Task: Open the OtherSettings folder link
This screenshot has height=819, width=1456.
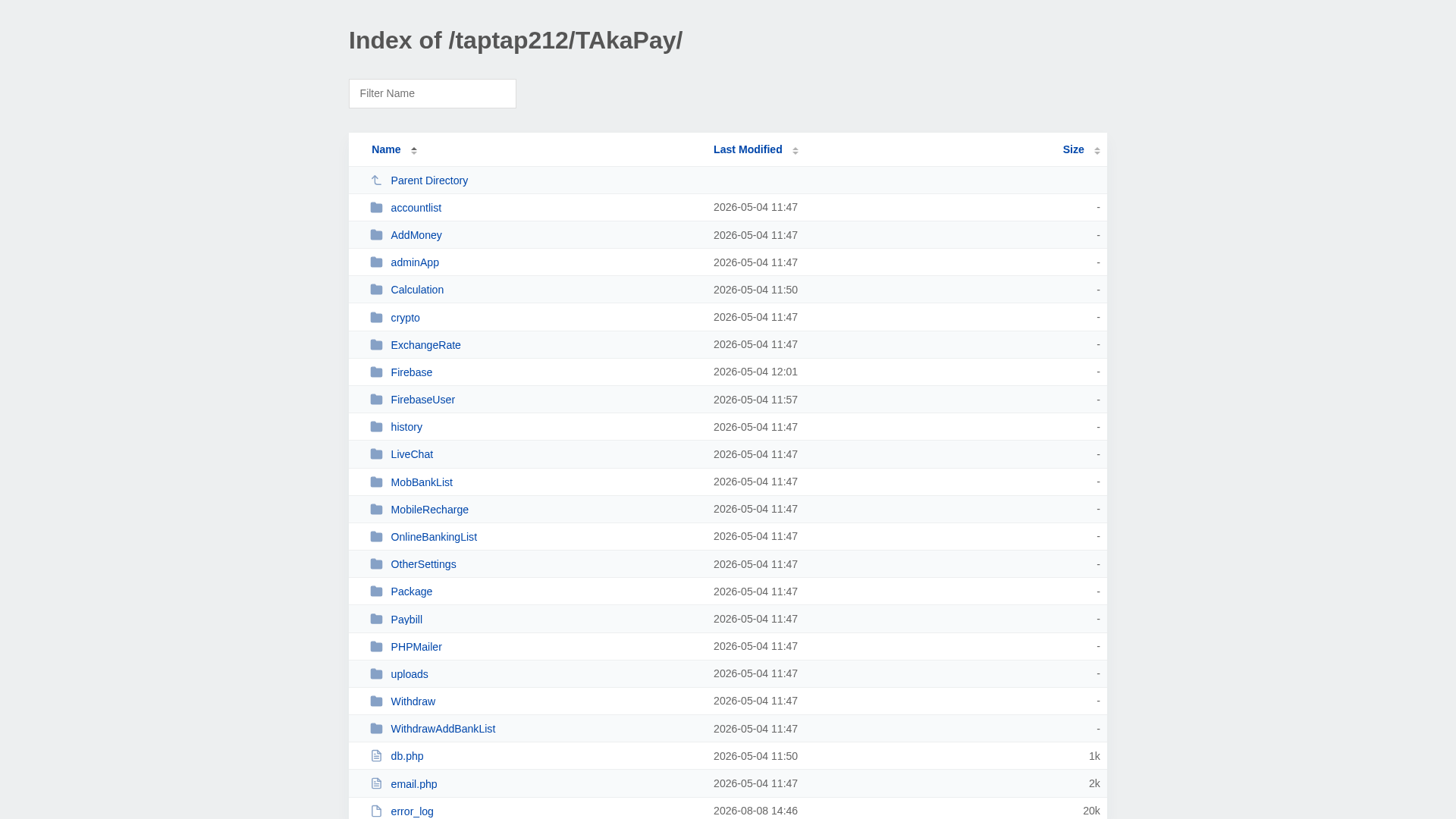Action: [x=424, y=564]
